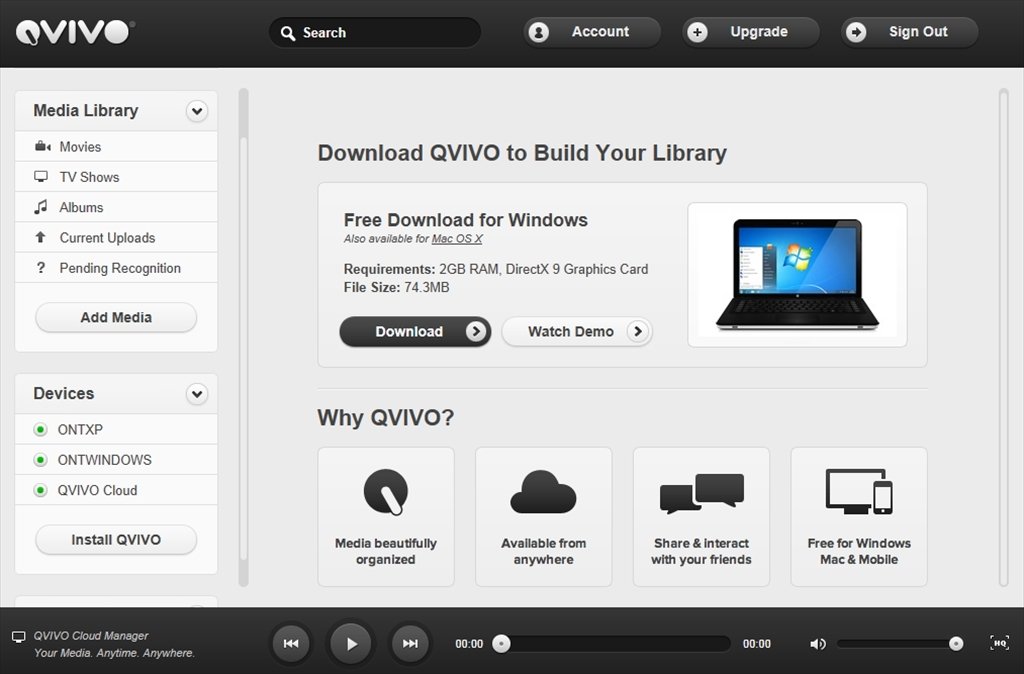Select the ONTXP device
The height and width of the screenshot is (674, 1024).
pos(116,430)
